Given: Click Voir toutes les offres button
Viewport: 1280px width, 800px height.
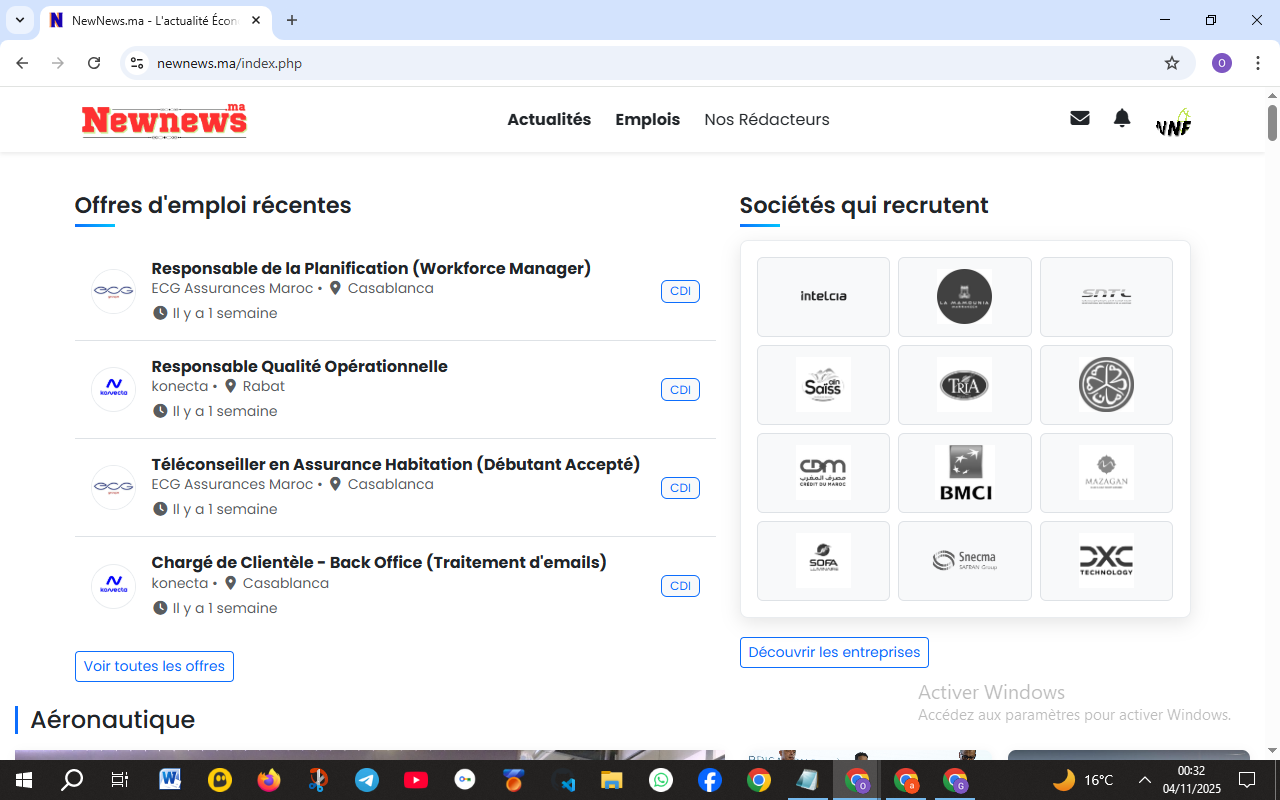Looking at the screenshot, I should pos(154,666).
